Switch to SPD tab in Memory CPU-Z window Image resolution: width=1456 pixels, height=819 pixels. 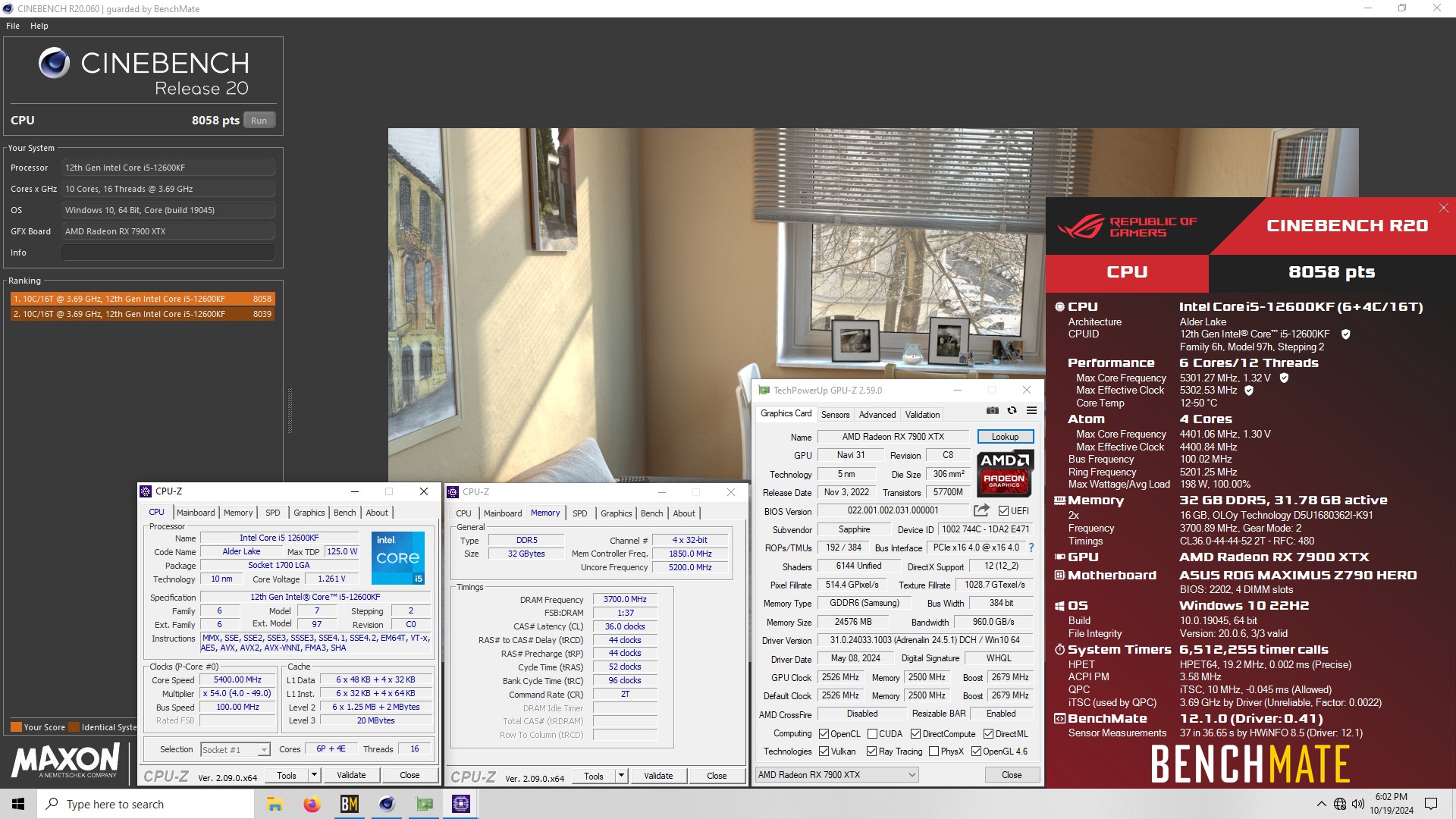coord(580,513)
